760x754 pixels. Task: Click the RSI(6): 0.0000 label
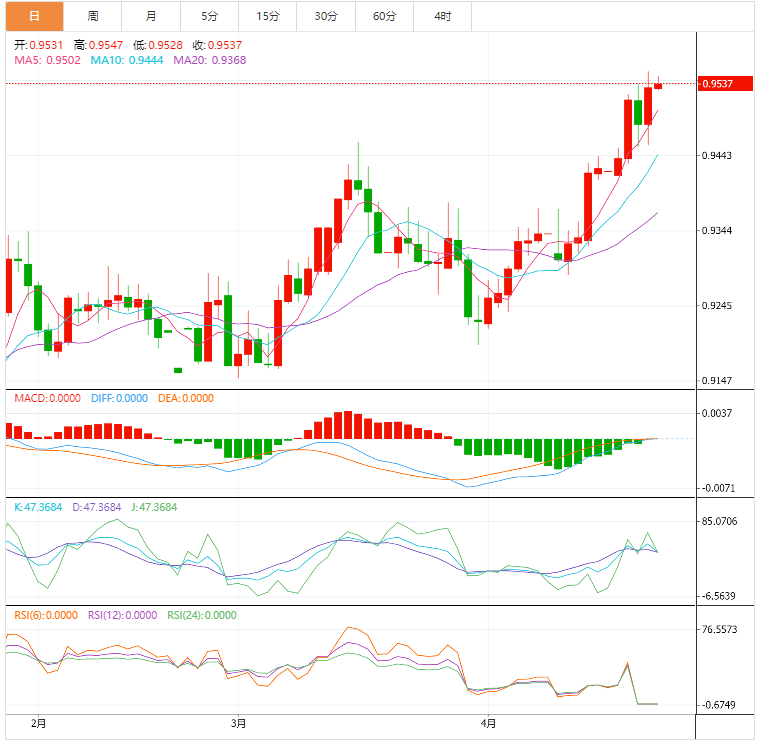click(46, 615)
